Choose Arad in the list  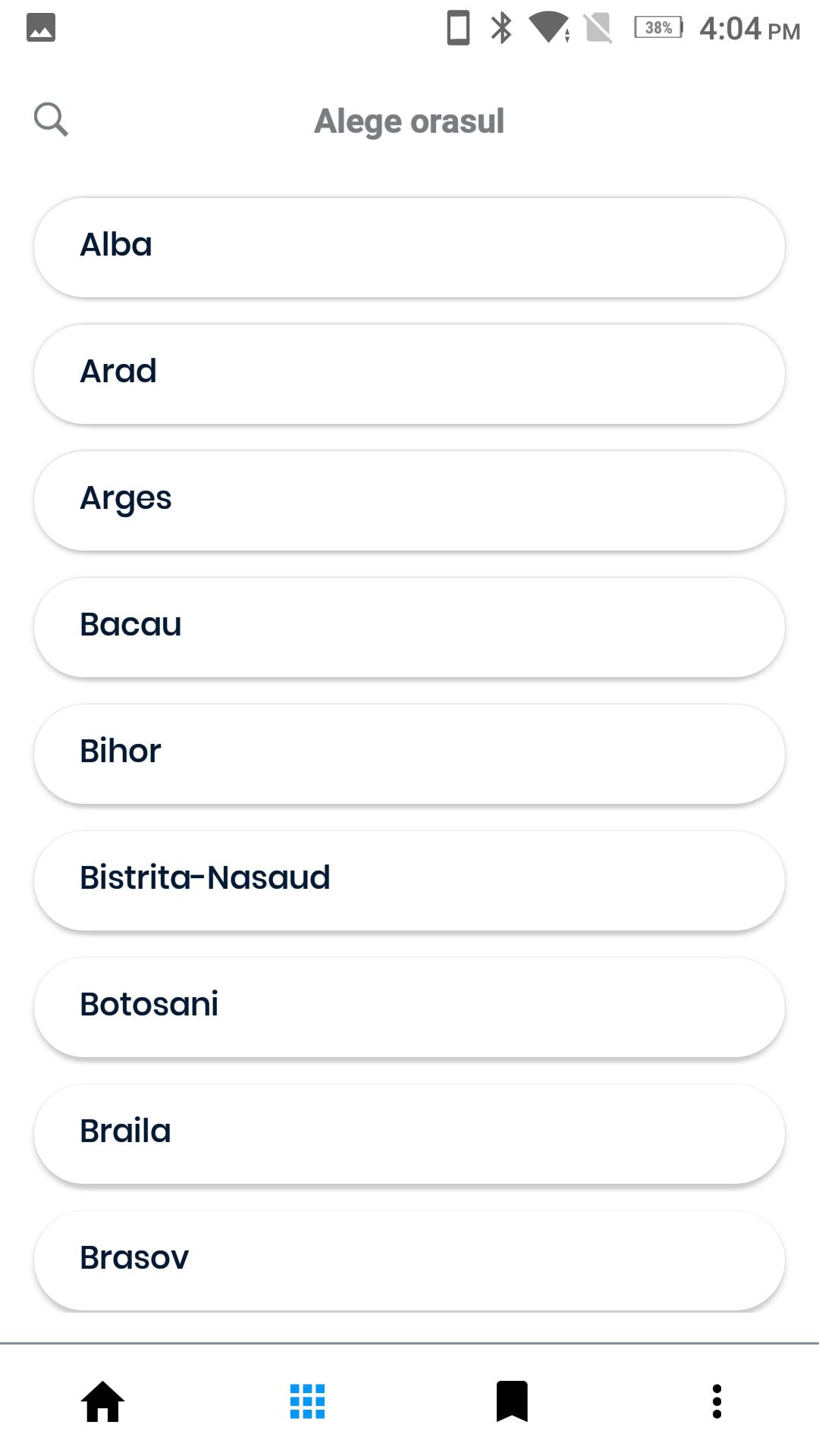click(x=409, y=374)
